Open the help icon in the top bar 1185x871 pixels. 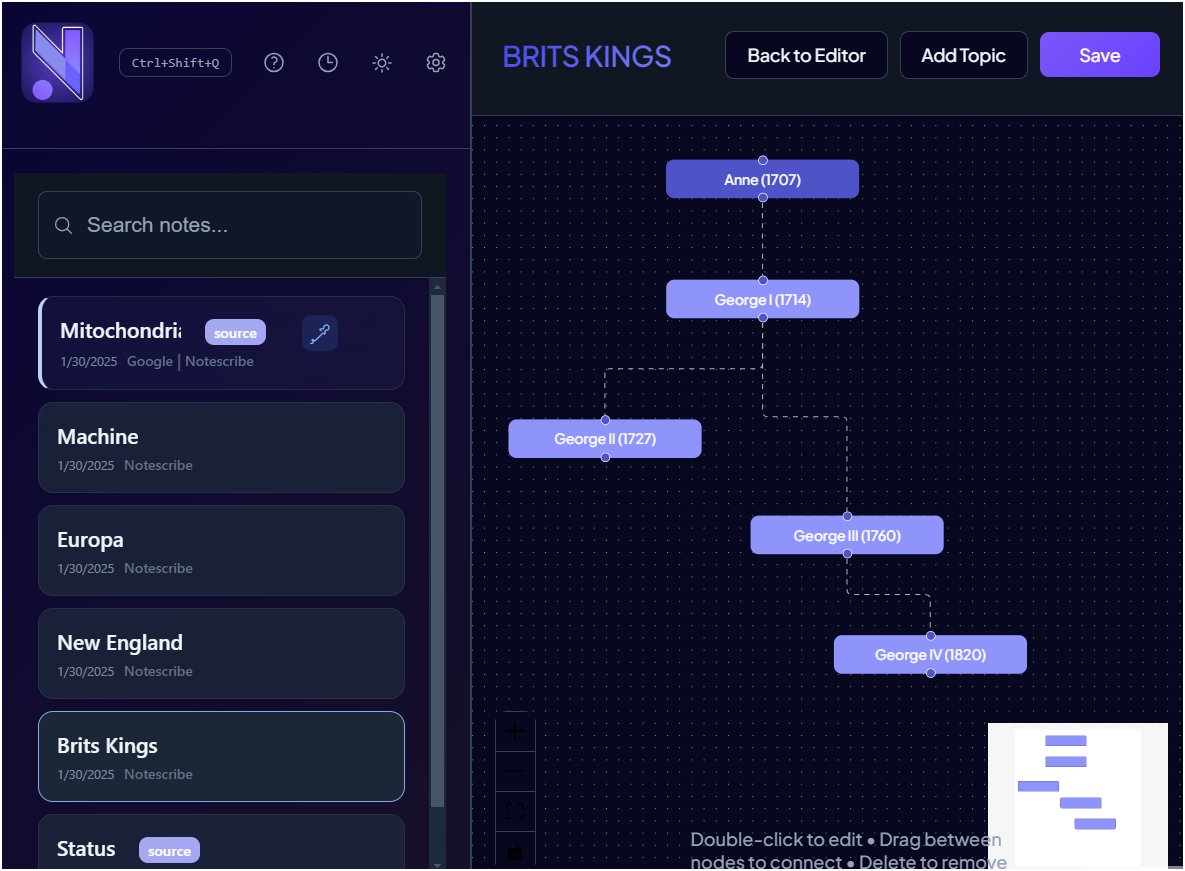coord(273,62)
